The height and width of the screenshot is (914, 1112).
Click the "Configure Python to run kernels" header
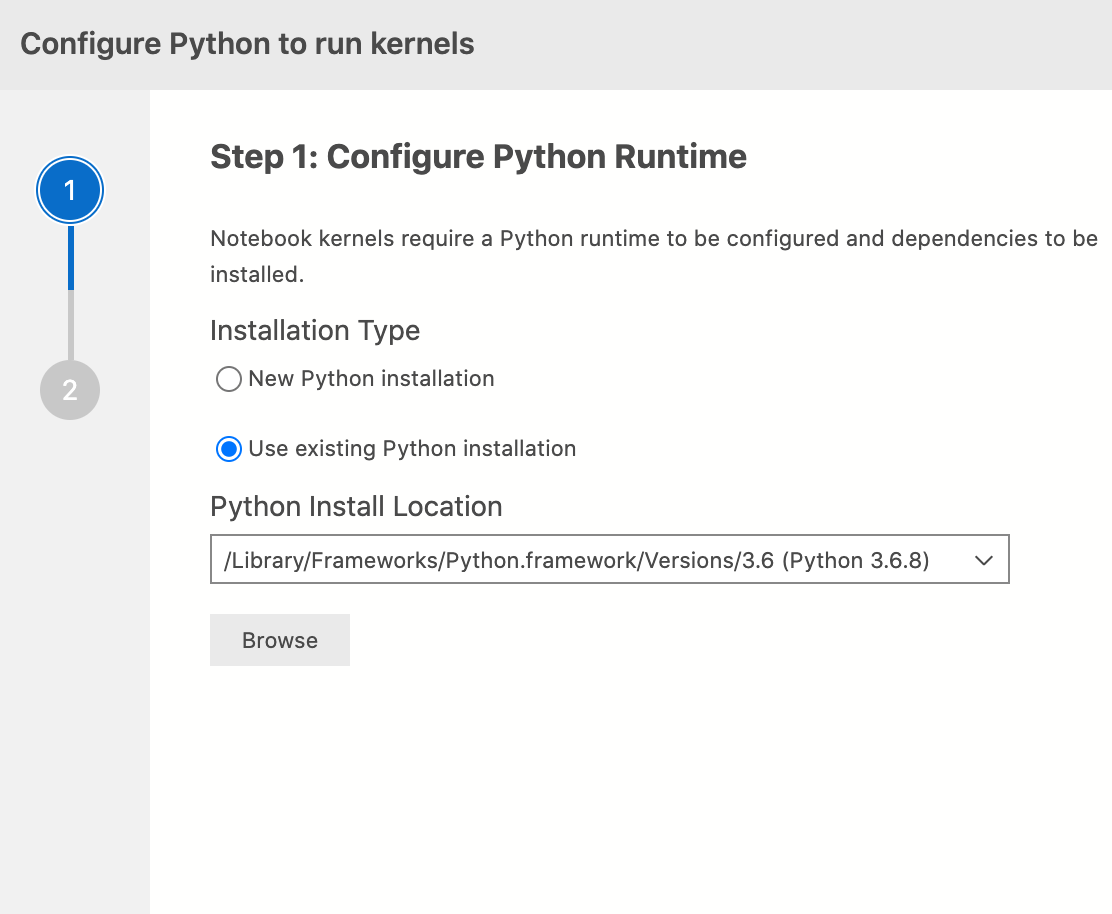point(246,43)
